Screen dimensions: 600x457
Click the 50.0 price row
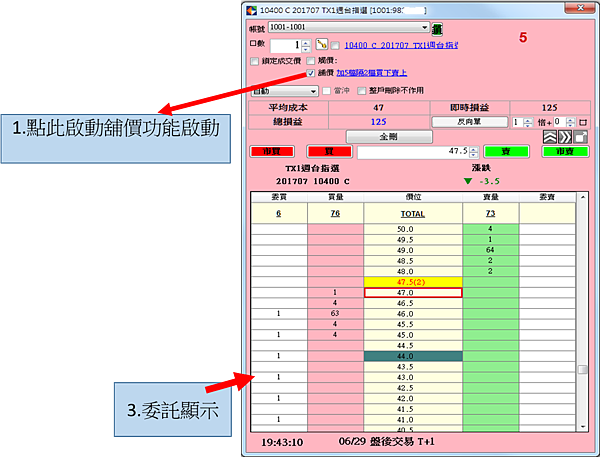coord(413,229)
